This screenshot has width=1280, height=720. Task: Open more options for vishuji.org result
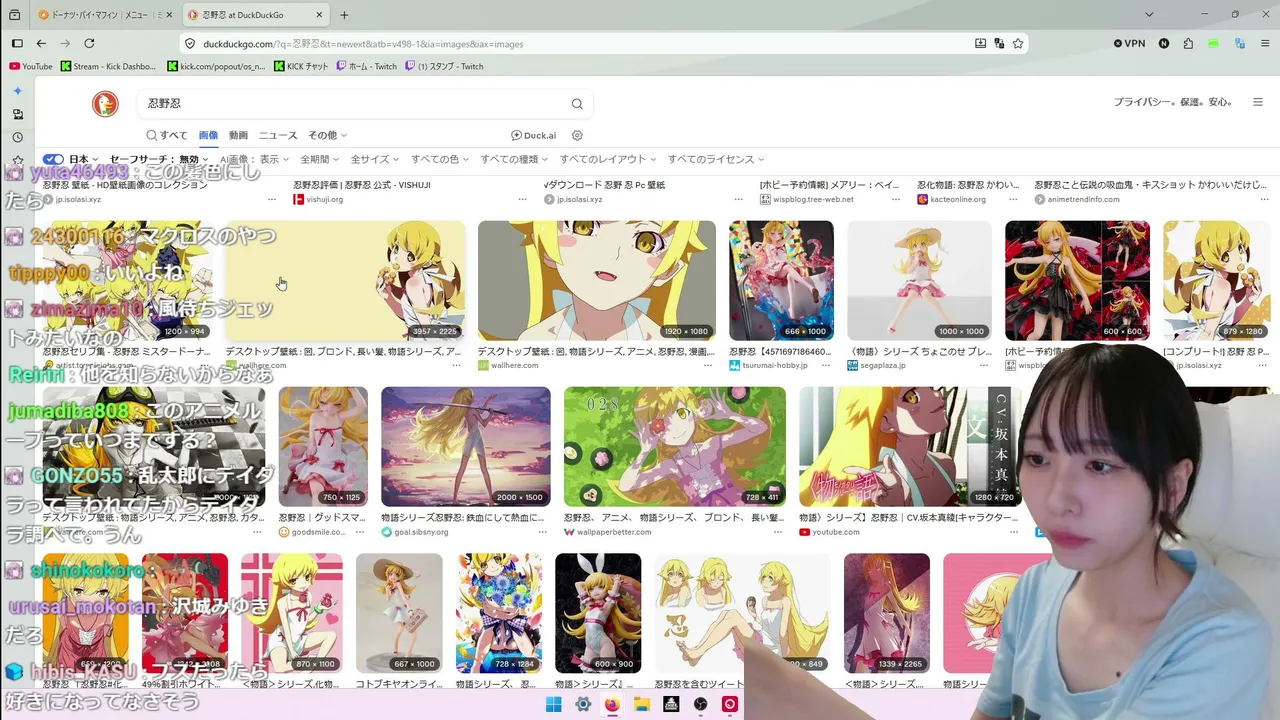pos(522,200)
